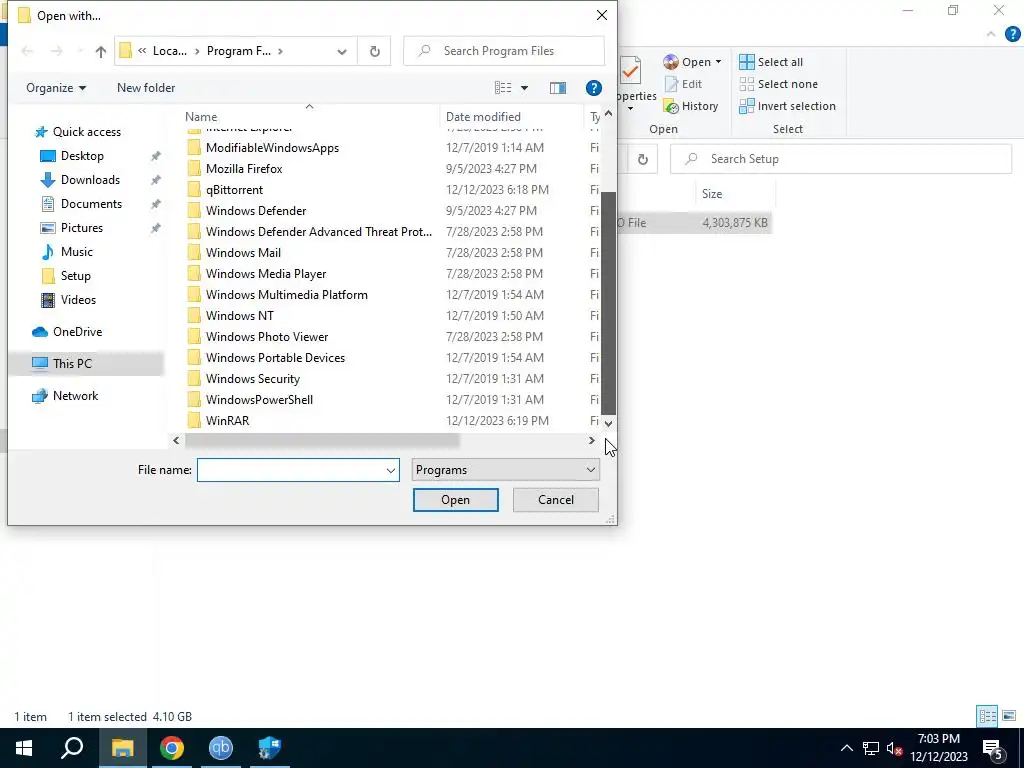The width and height of the screenshot is (1024, 768).
Task: Click Select none in Explorer ribbon
Action: click(778, 84)
